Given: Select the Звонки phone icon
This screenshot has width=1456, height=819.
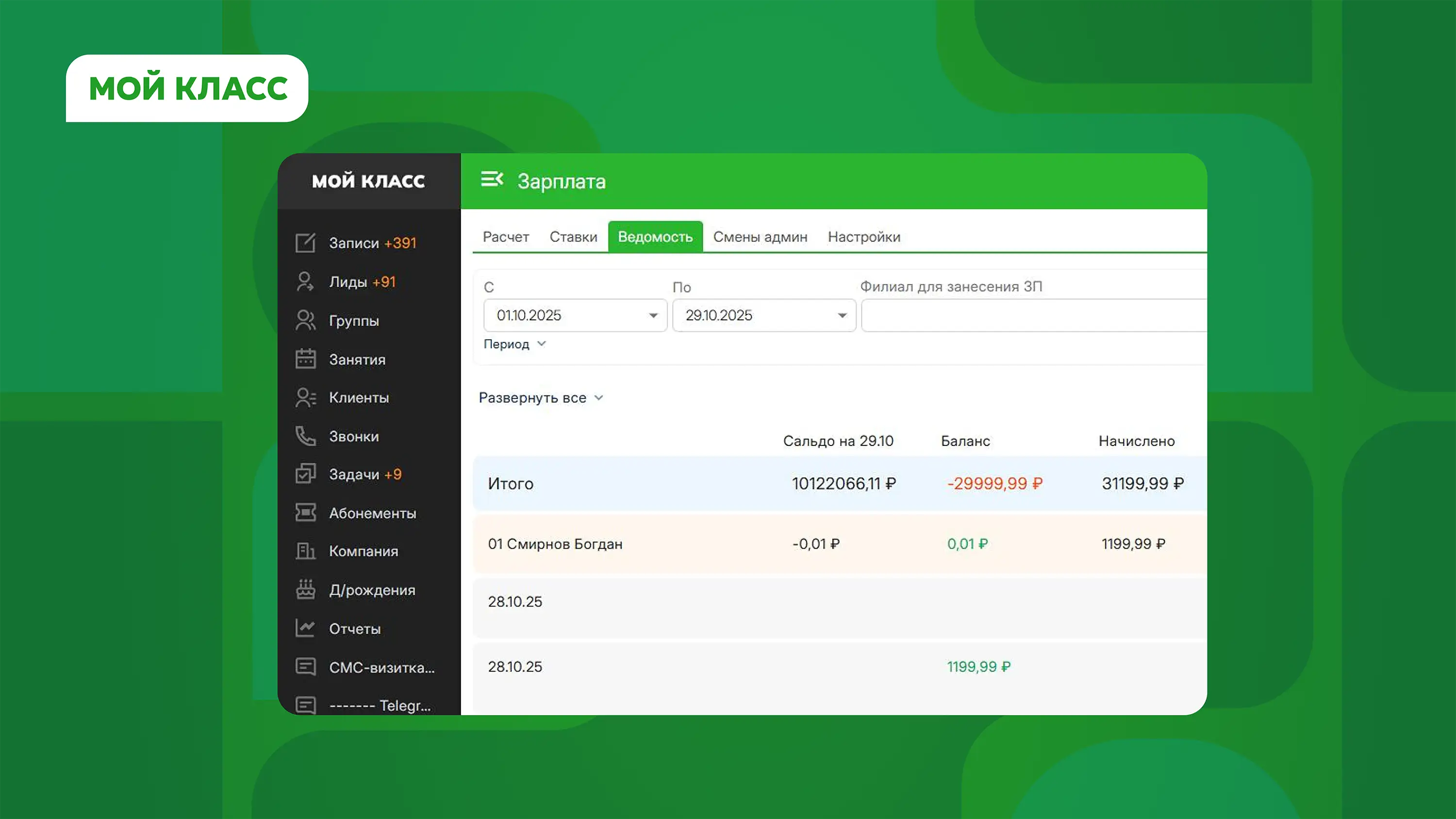Looking at the screenshot, I should [x=305, y=436].
